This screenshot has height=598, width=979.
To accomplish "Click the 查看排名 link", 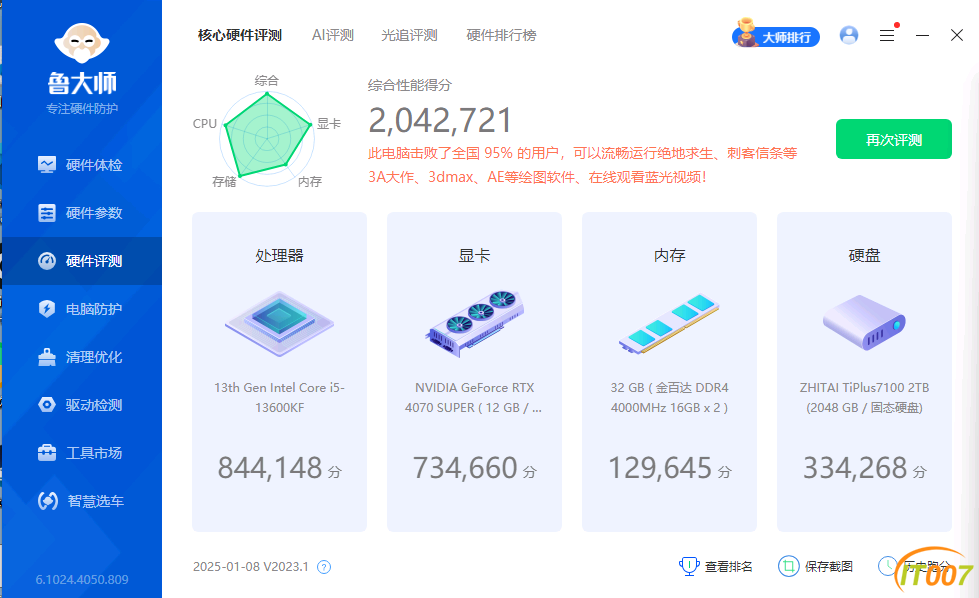I will [x=716, y=566].
